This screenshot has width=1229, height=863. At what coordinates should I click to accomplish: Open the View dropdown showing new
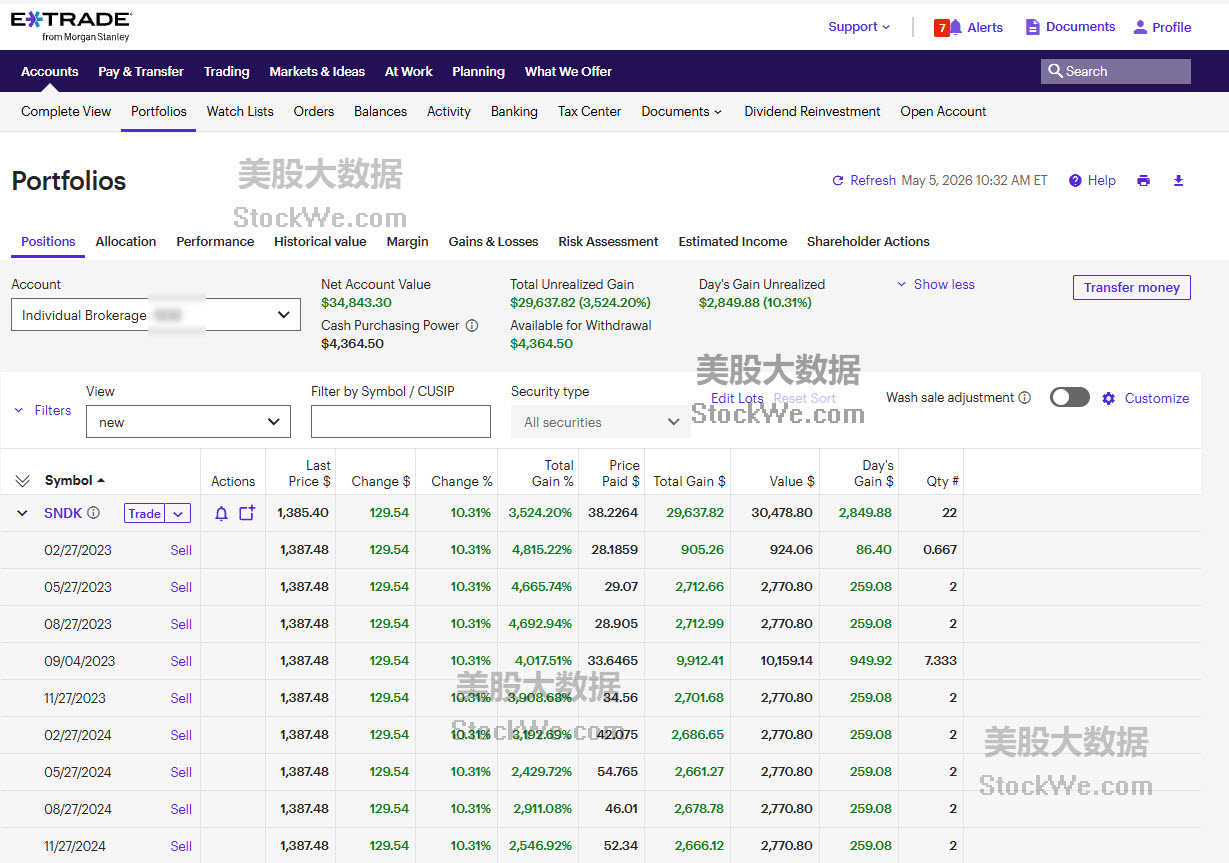coord(188,422)
